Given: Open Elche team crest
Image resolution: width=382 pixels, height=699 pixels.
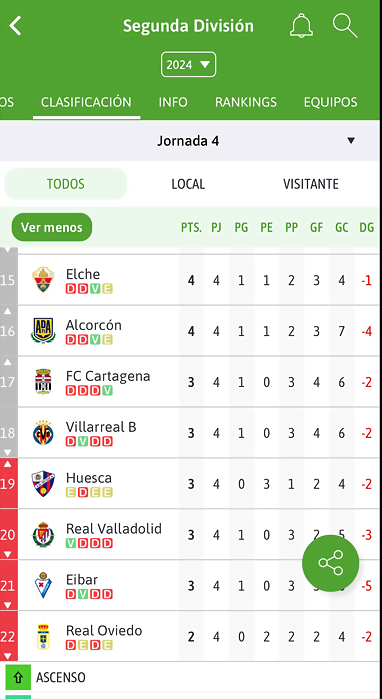Looking at the screenshot, I should point(43,280).
